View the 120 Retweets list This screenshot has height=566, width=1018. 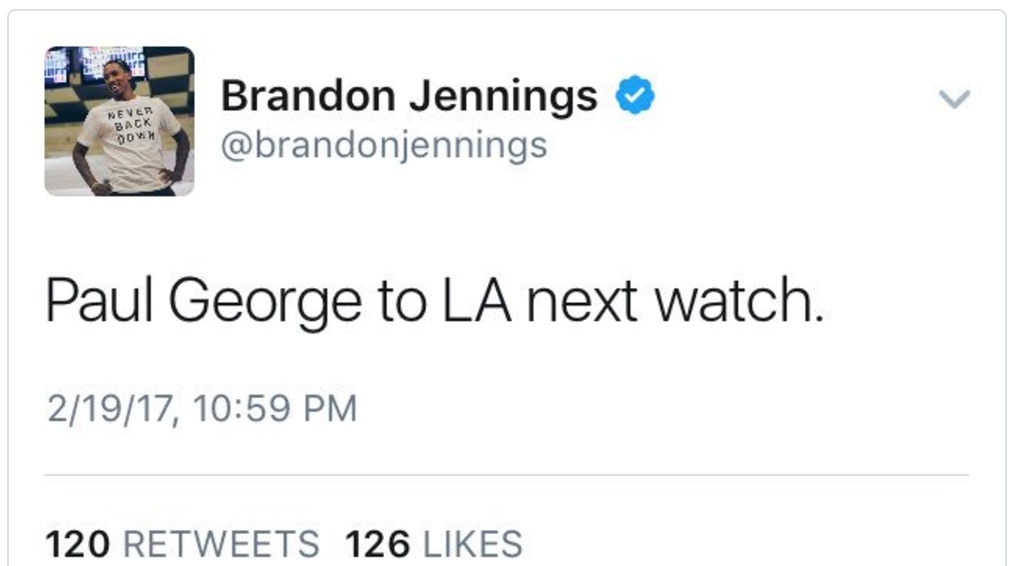(183, 544)
